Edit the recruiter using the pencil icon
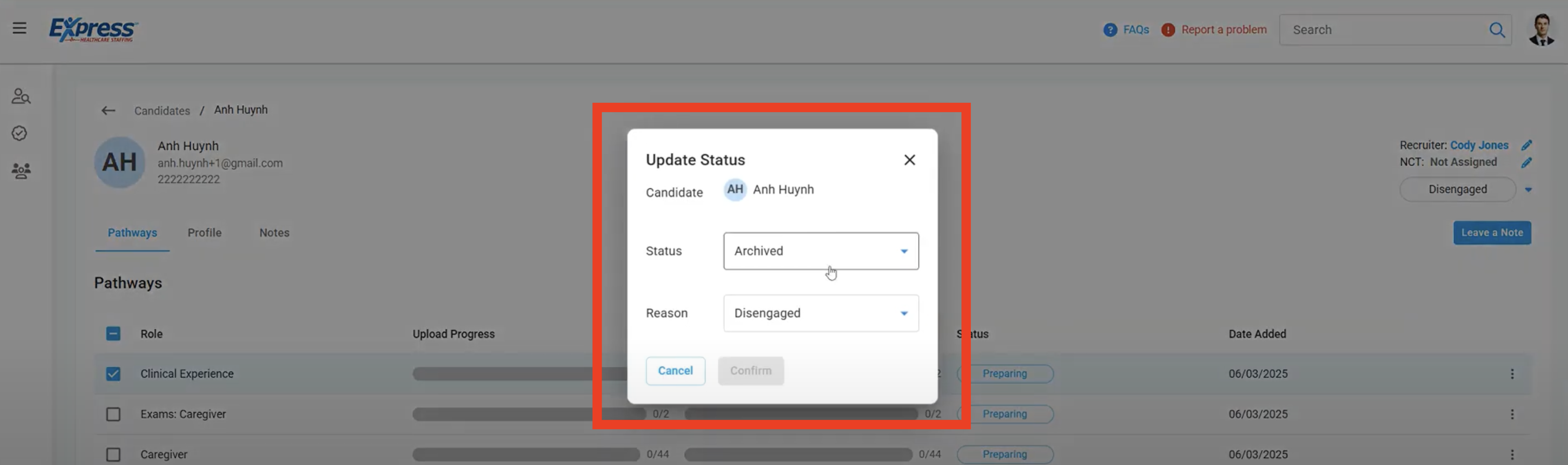 click(x=1527, y=145)
